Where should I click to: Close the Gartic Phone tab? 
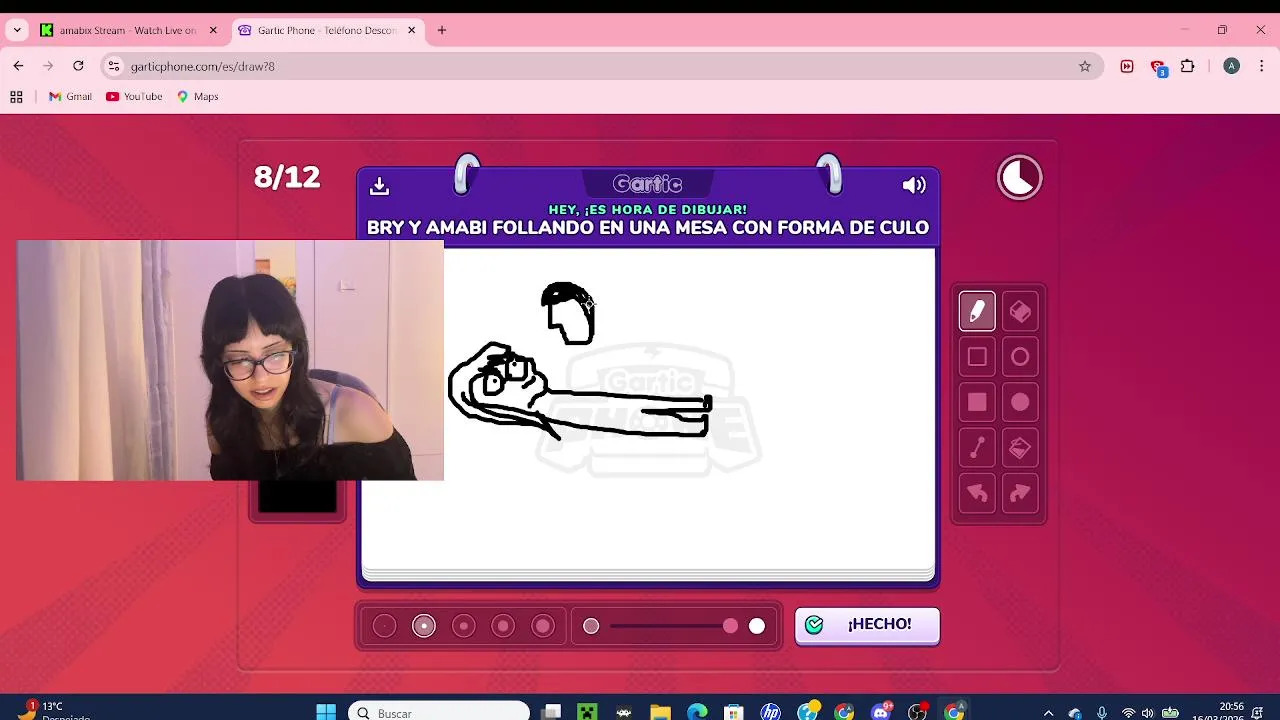click(411, 30)
